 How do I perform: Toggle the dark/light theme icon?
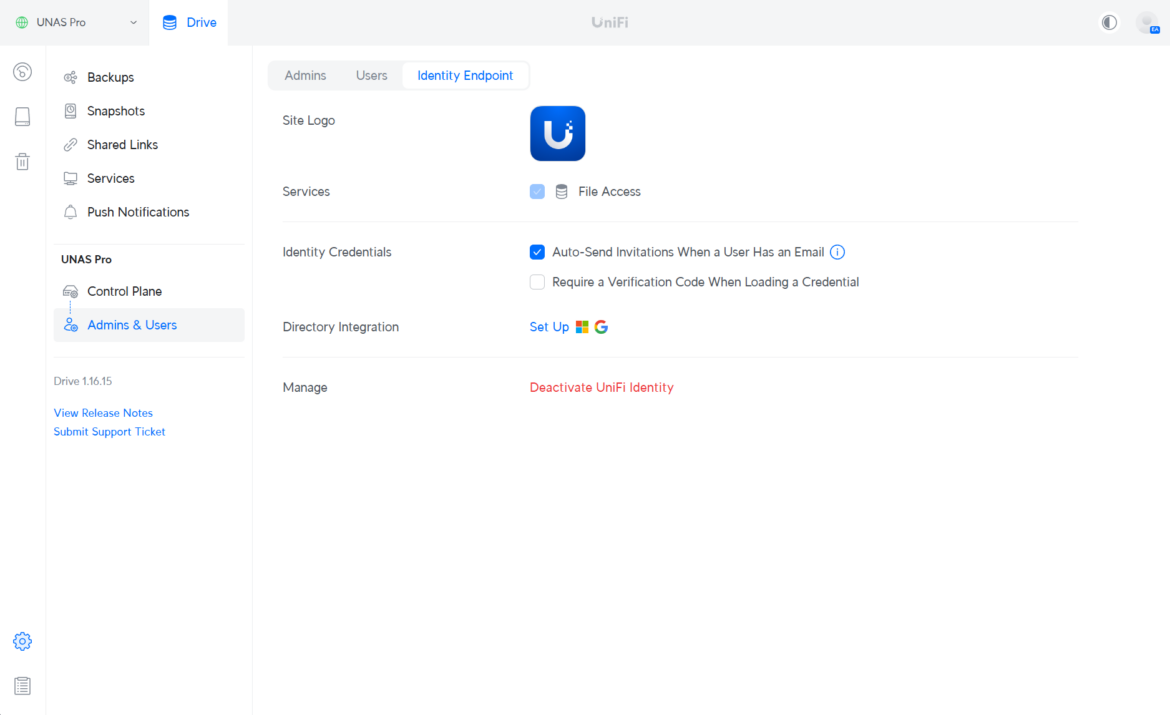coord(1110,22)
